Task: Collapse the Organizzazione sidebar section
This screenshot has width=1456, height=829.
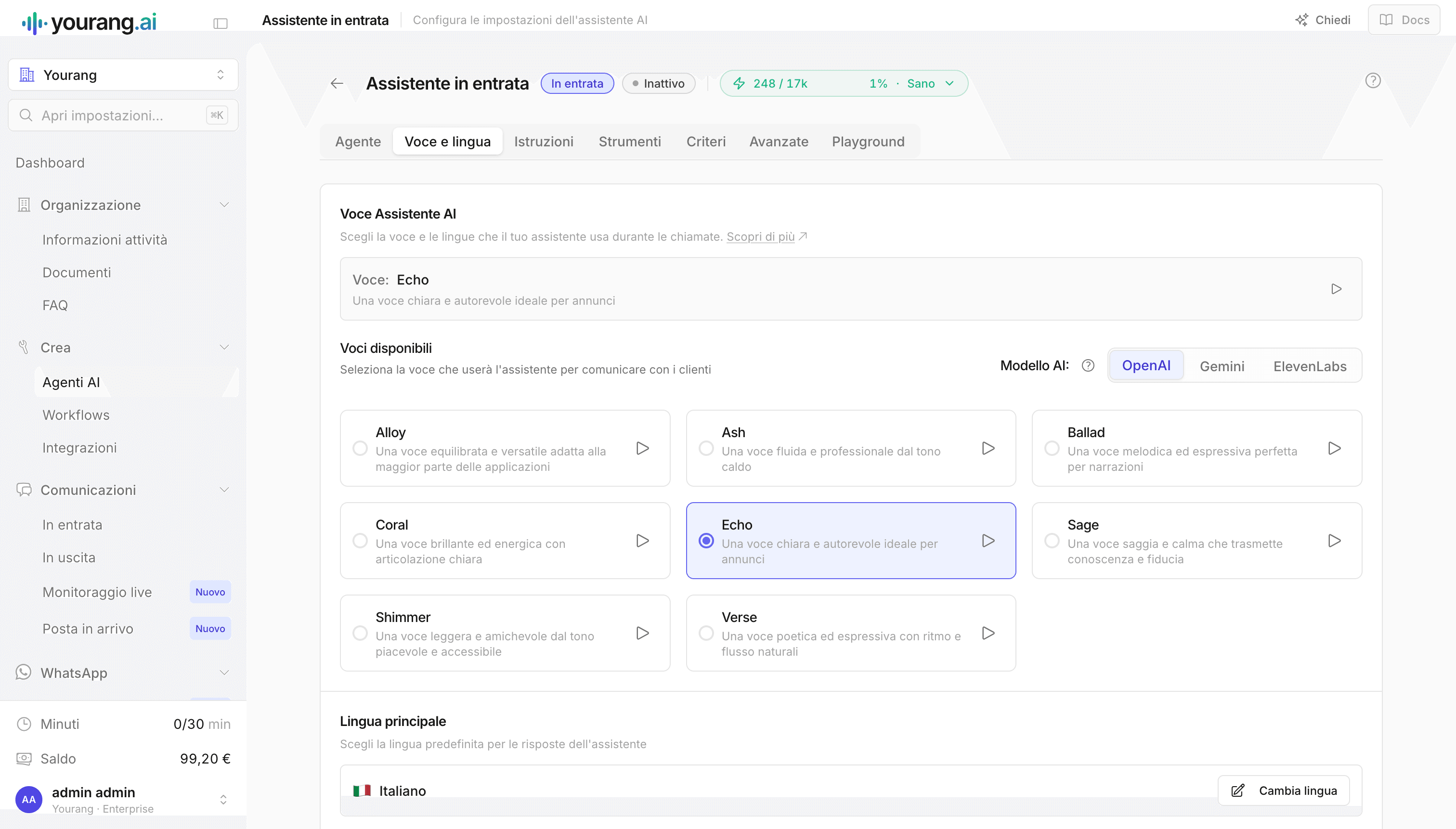Action: (123, 205)
